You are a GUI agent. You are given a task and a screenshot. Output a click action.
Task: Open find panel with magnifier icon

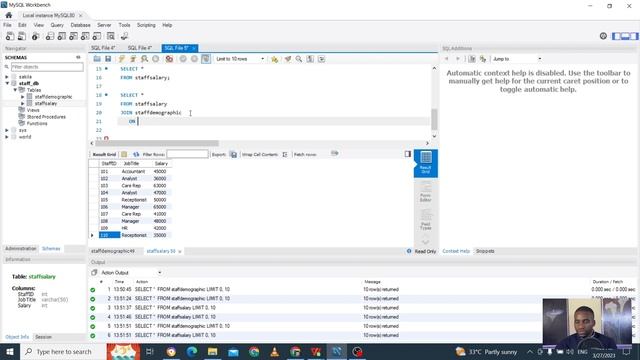coord(299,59)
